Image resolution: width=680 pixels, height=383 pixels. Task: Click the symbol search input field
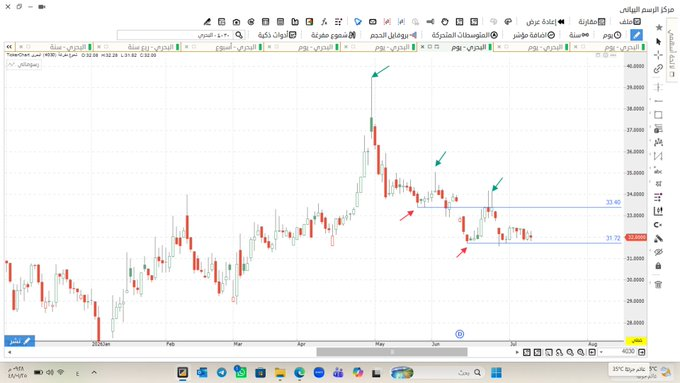pos(175,35)
